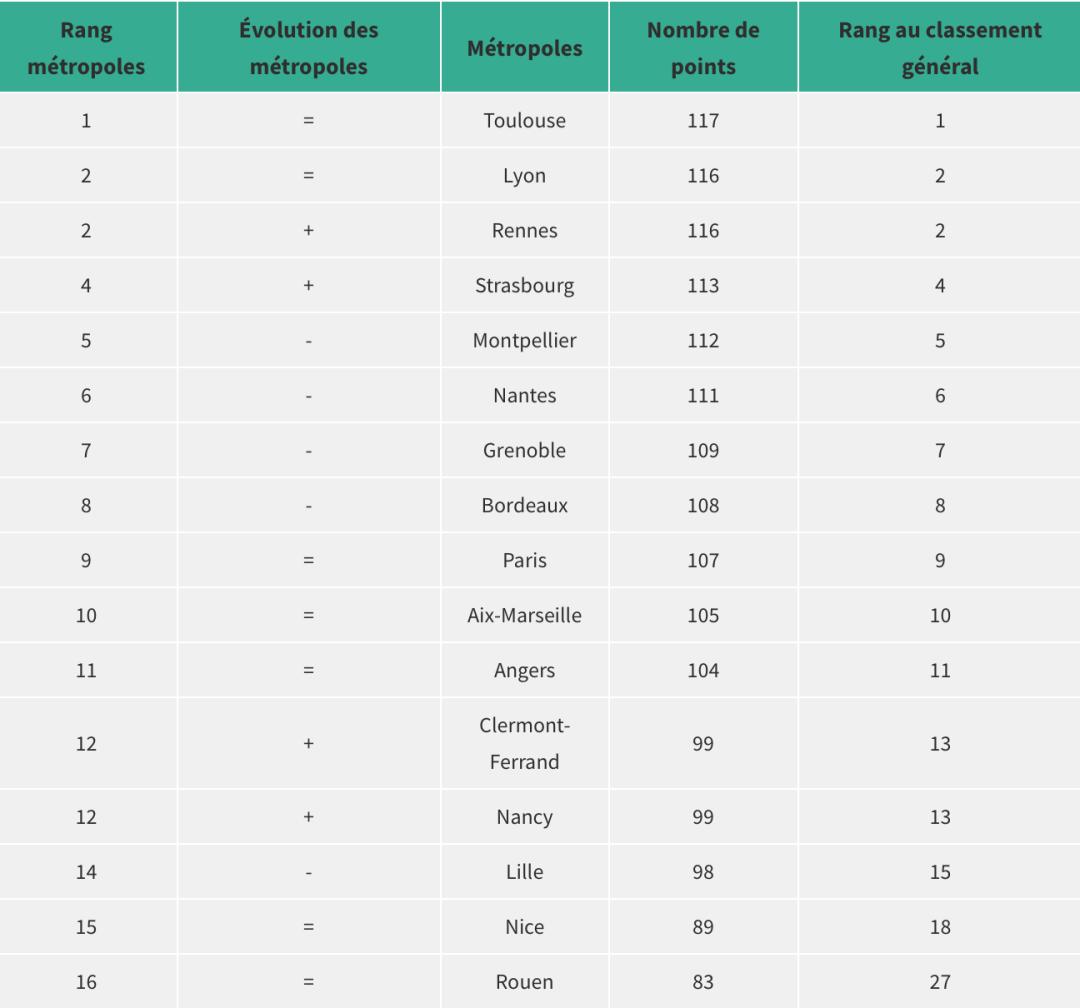Image resolution: width=1080 pixels, height=1008 pixels.
Task: Select Montpellier in the table
Action: 524,341
